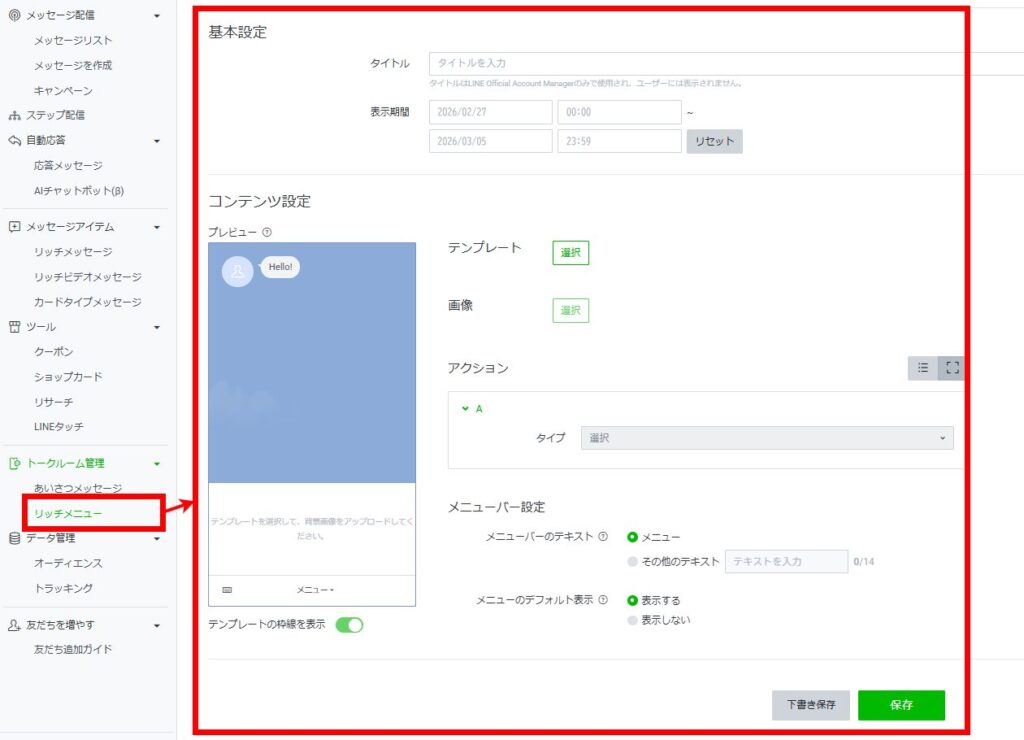1024x740 pixels.
Task: Click the list view icon in the アクション section
Action: [922, 368]
